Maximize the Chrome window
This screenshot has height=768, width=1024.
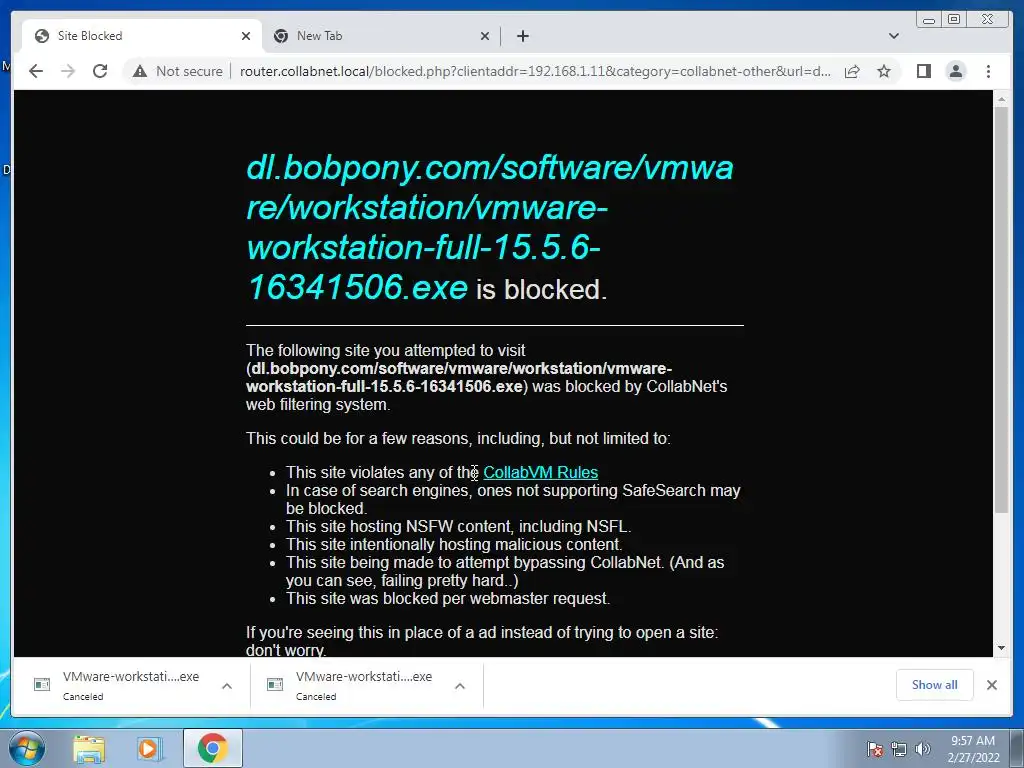[x=954, y=20]
